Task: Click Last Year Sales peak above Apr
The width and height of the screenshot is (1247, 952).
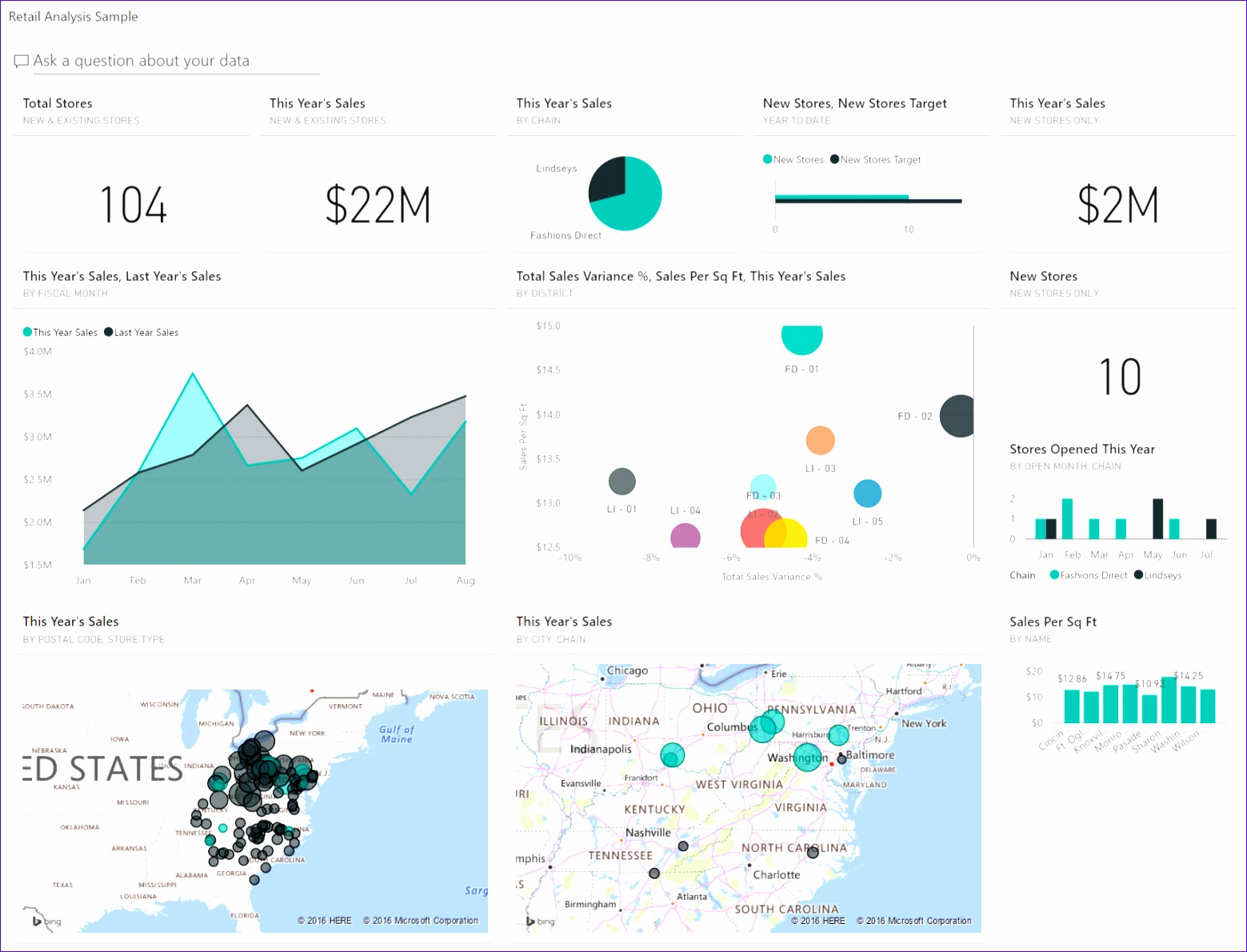Action: [247, 406]
